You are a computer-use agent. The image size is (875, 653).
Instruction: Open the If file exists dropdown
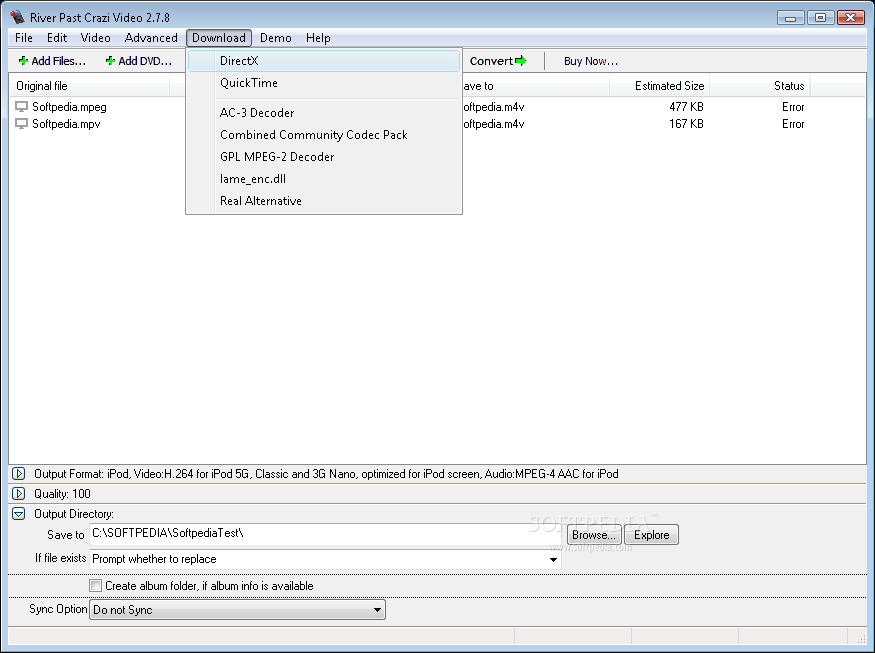coord(553,559)
